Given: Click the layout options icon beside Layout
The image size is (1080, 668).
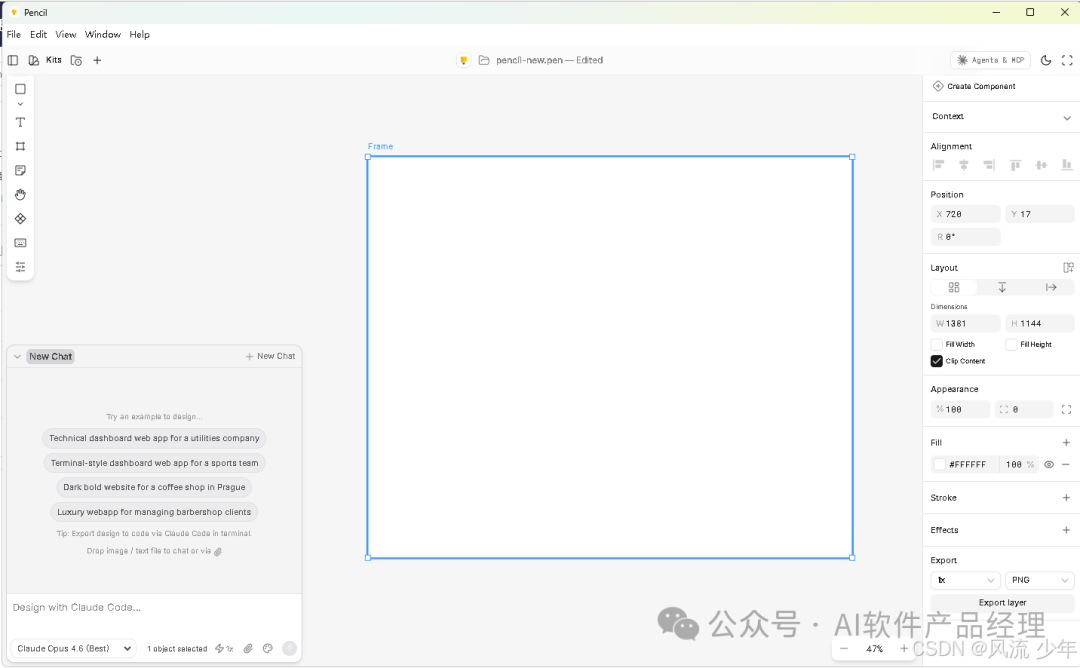Looking at the screenshot, I should pos(1068,268).
